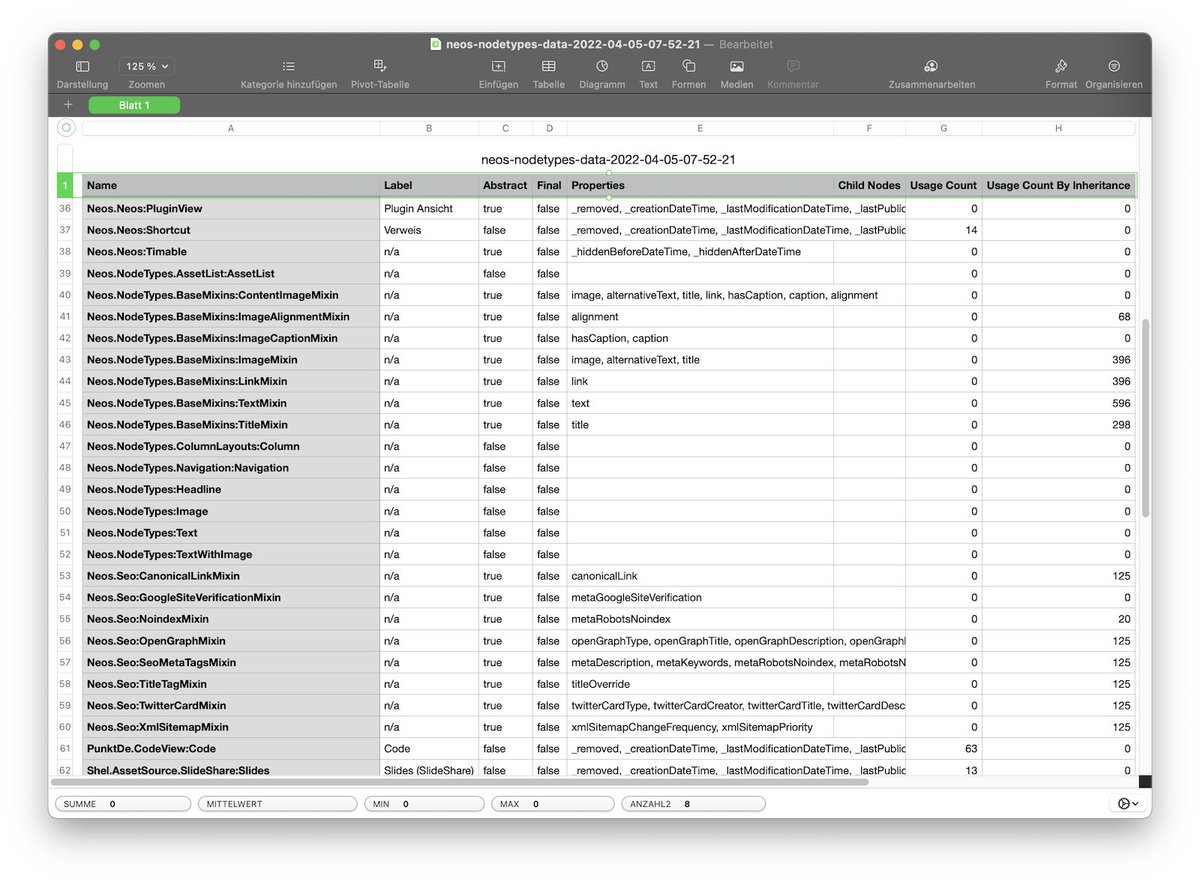The image size is (1200, 882).
Task: Select column H header
Action: point(1058,128)
